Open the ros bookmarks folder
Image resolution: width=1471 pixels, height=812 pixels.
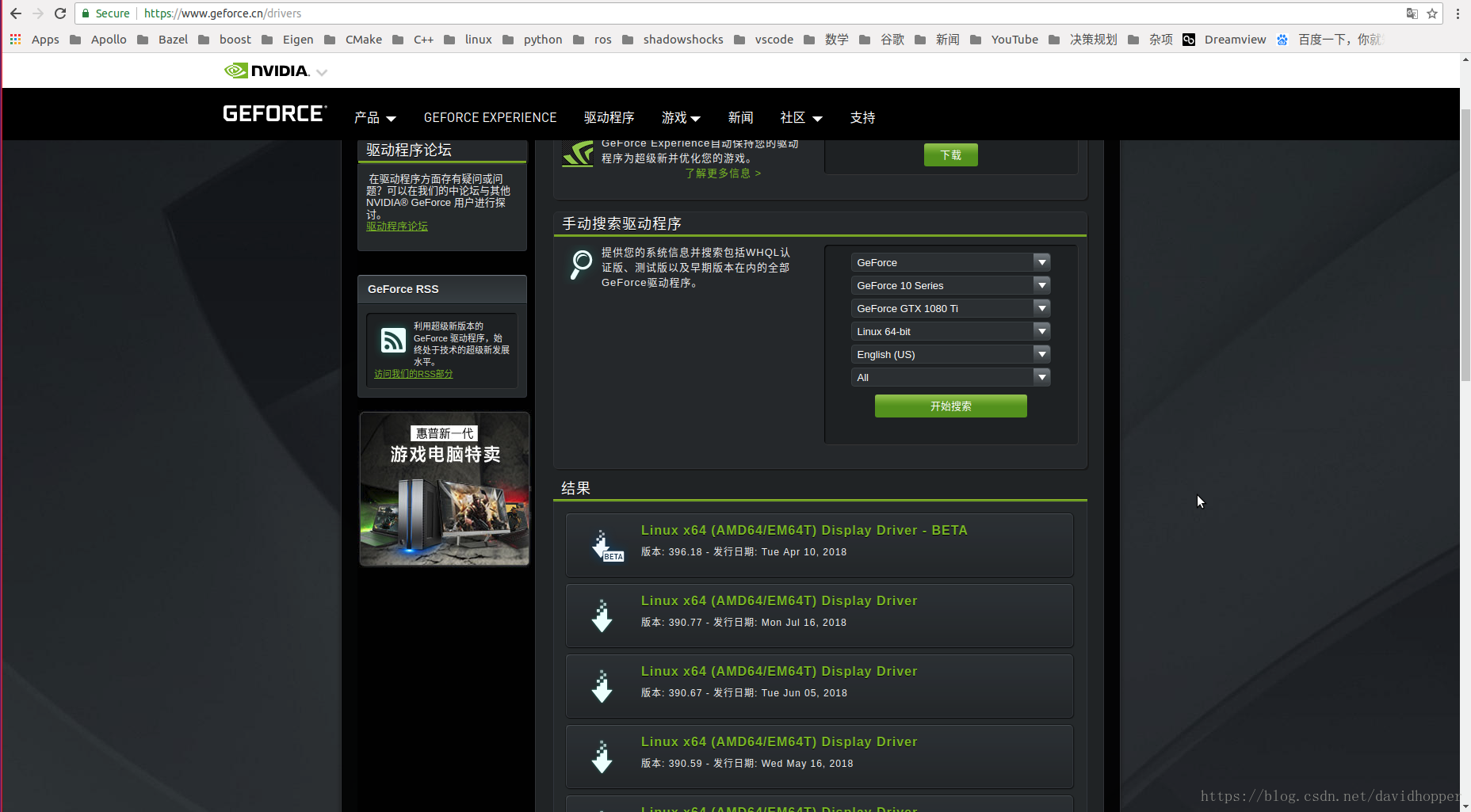tap(592, 40)
